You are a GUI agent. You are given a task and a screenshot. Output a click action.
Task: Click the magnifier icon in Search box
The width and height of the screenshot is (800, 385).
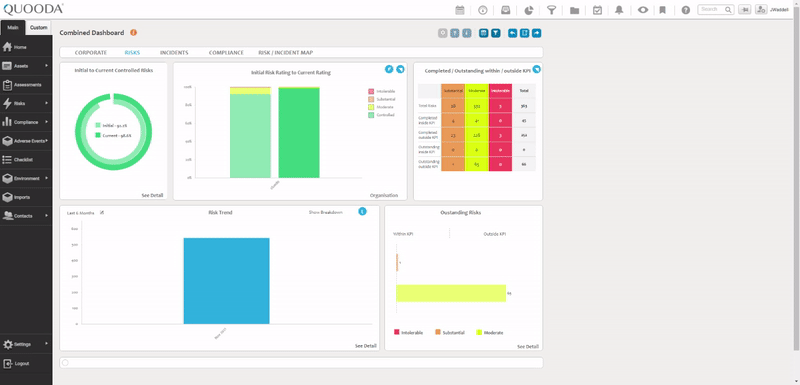(729, 9)
